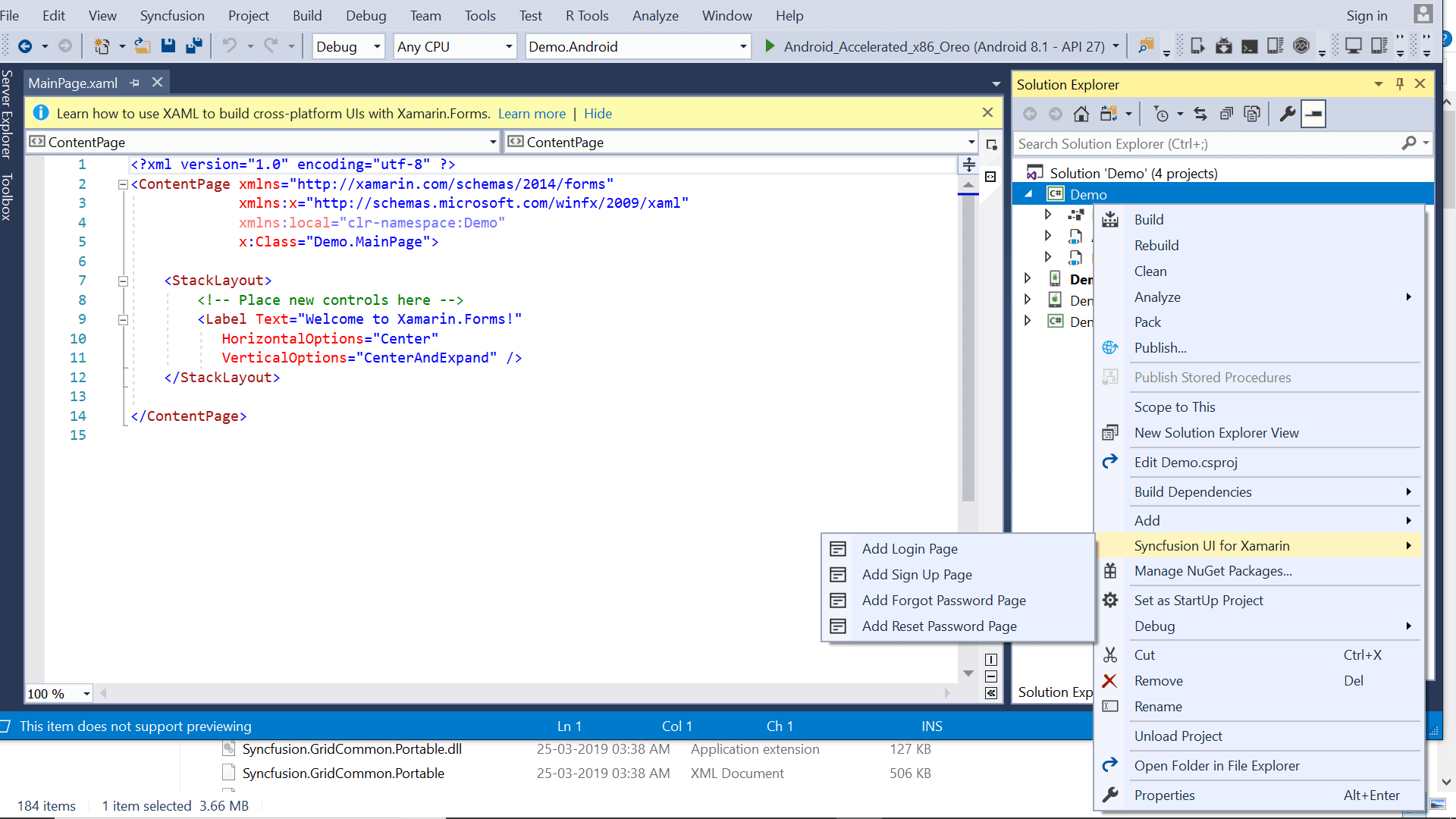Open the Solution Configurations Debug dropdown
1456x819 pixels.
348,46
